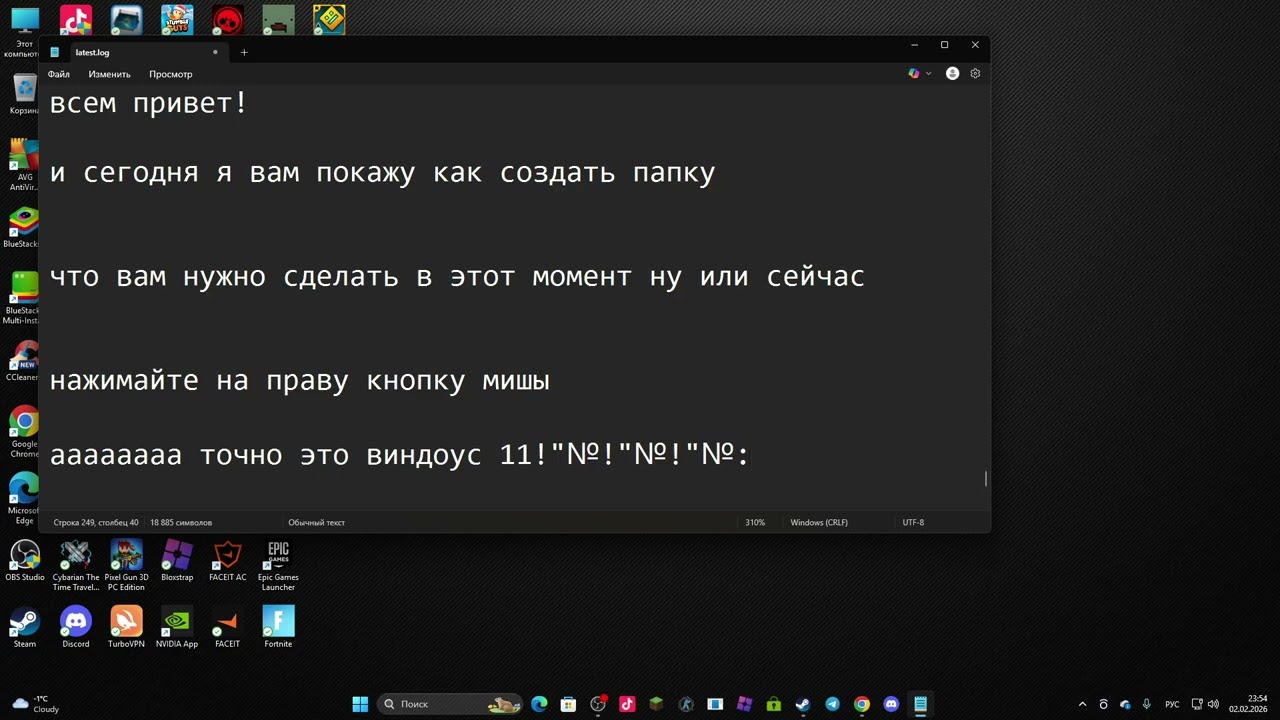Click the Notepad vertical scrollbar thumb
Image resolution: width=1280 pixels, height=720 pixels.
point(986,479)
